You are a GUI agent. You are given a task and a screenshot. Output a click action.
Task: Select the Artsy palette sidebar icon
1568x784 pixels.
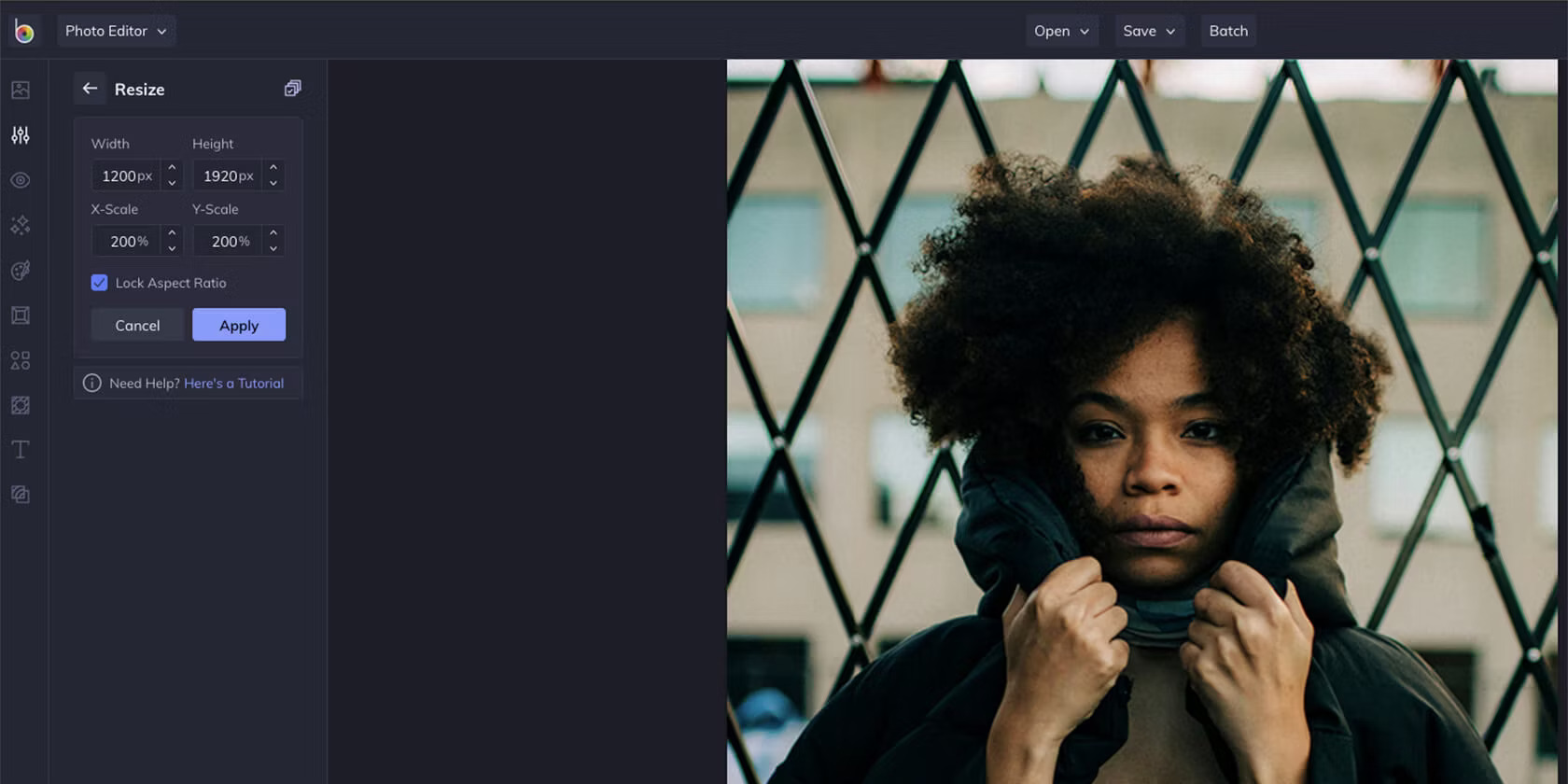21,271
